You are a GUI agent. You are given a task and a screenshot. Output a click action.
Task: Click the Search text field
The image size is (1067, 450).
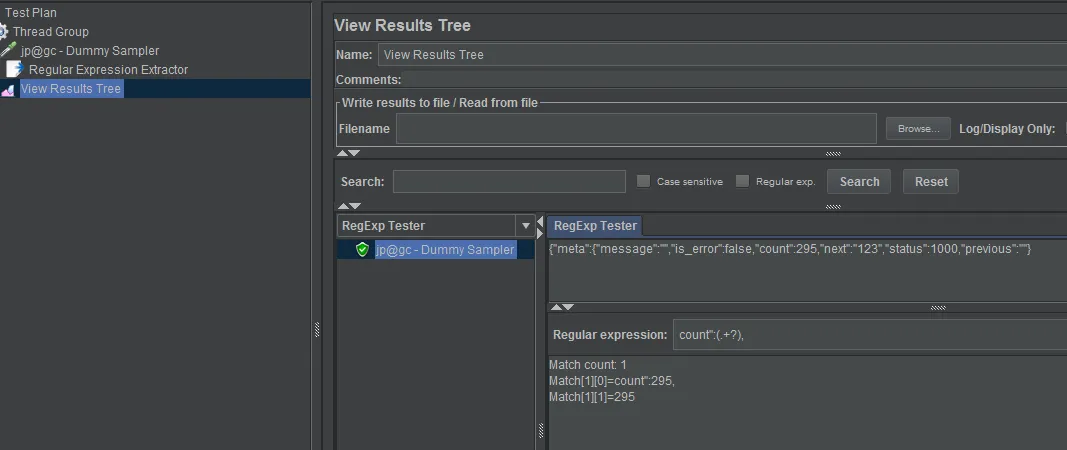509,182
